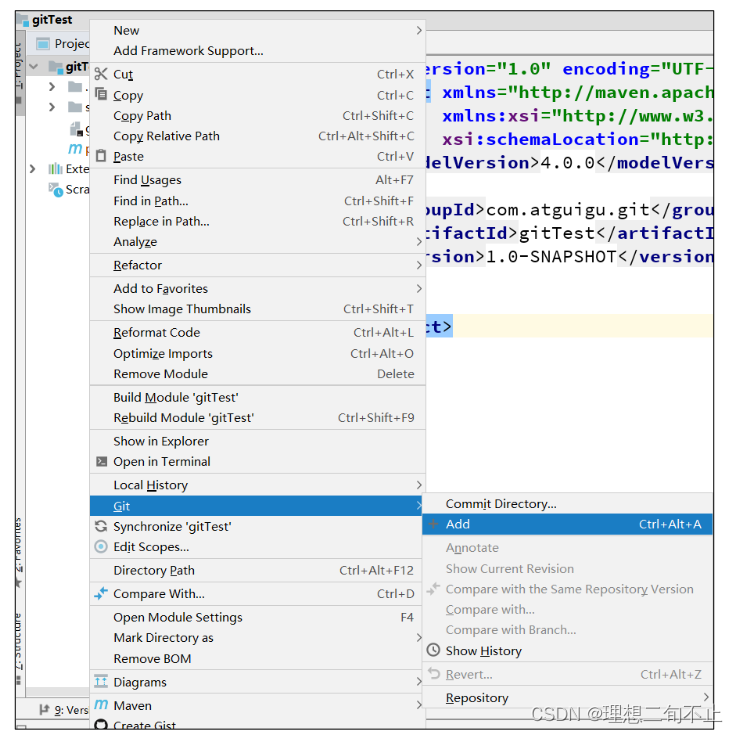Select Reformat Code menu item
This screenshot has height=733, width=738.
point(257,332)
